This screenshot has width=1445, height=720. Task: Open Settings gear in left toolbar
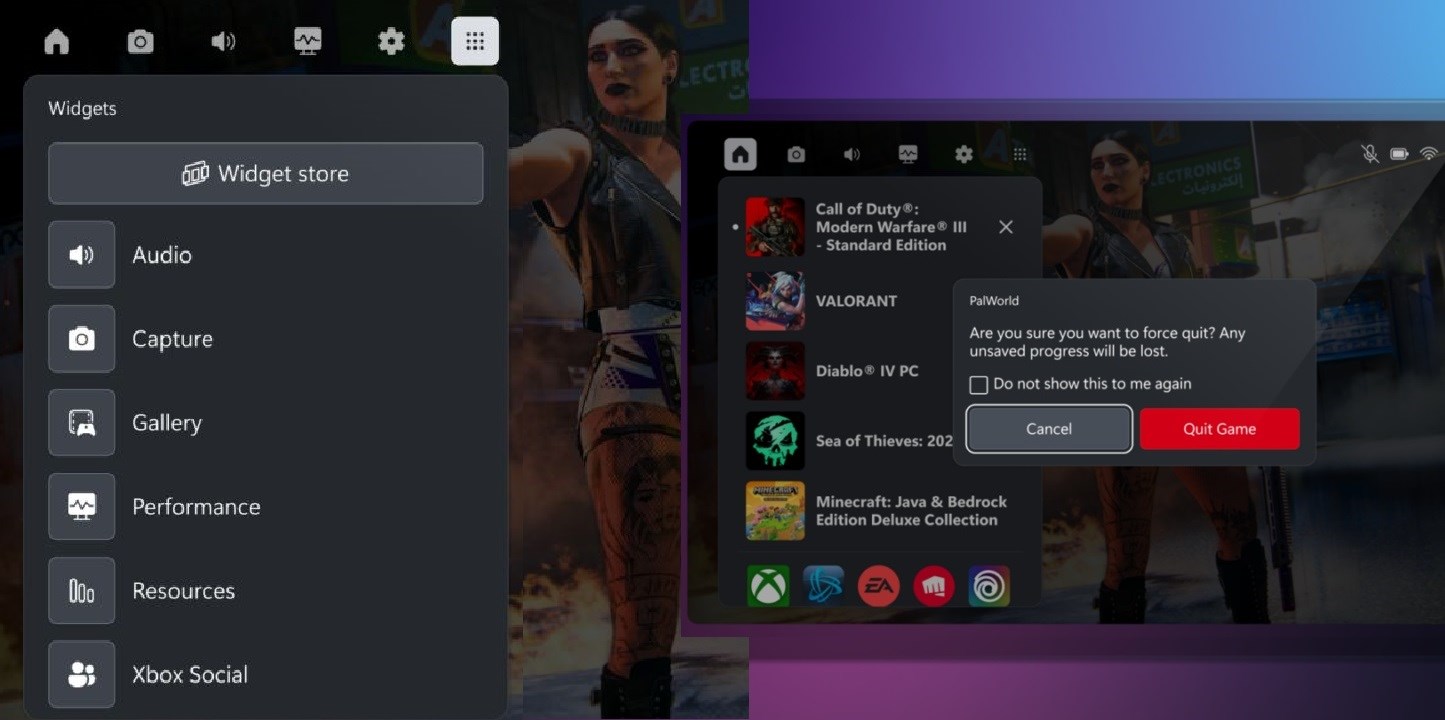391,41
